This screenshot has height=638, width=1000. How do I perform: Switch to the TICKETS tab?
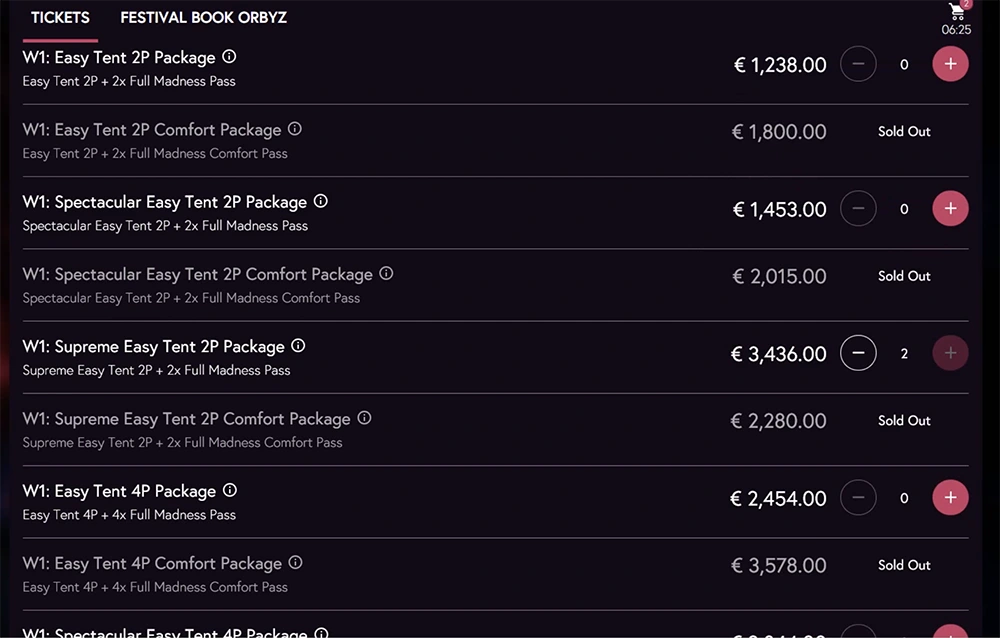click(60, 18)
